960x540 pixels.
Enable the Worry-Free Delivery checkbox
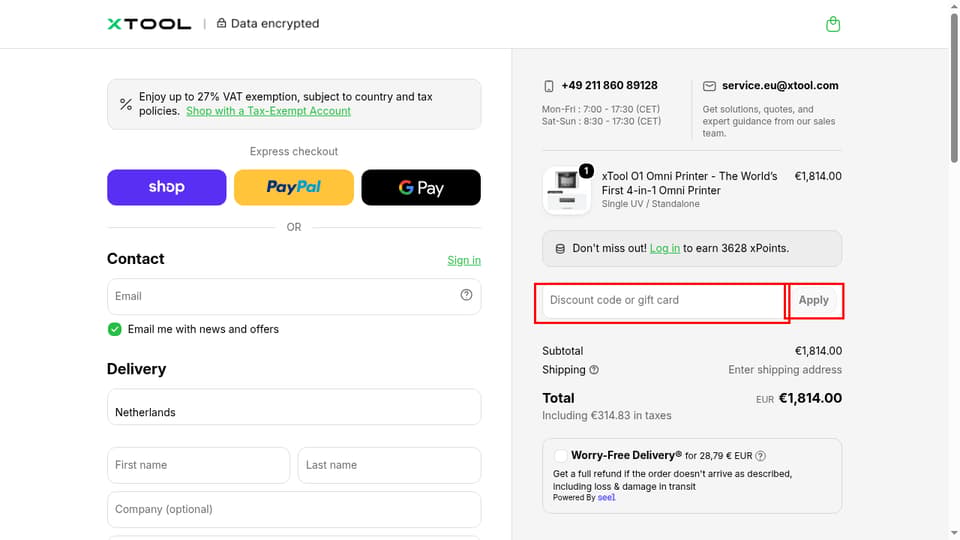(560, 456)
